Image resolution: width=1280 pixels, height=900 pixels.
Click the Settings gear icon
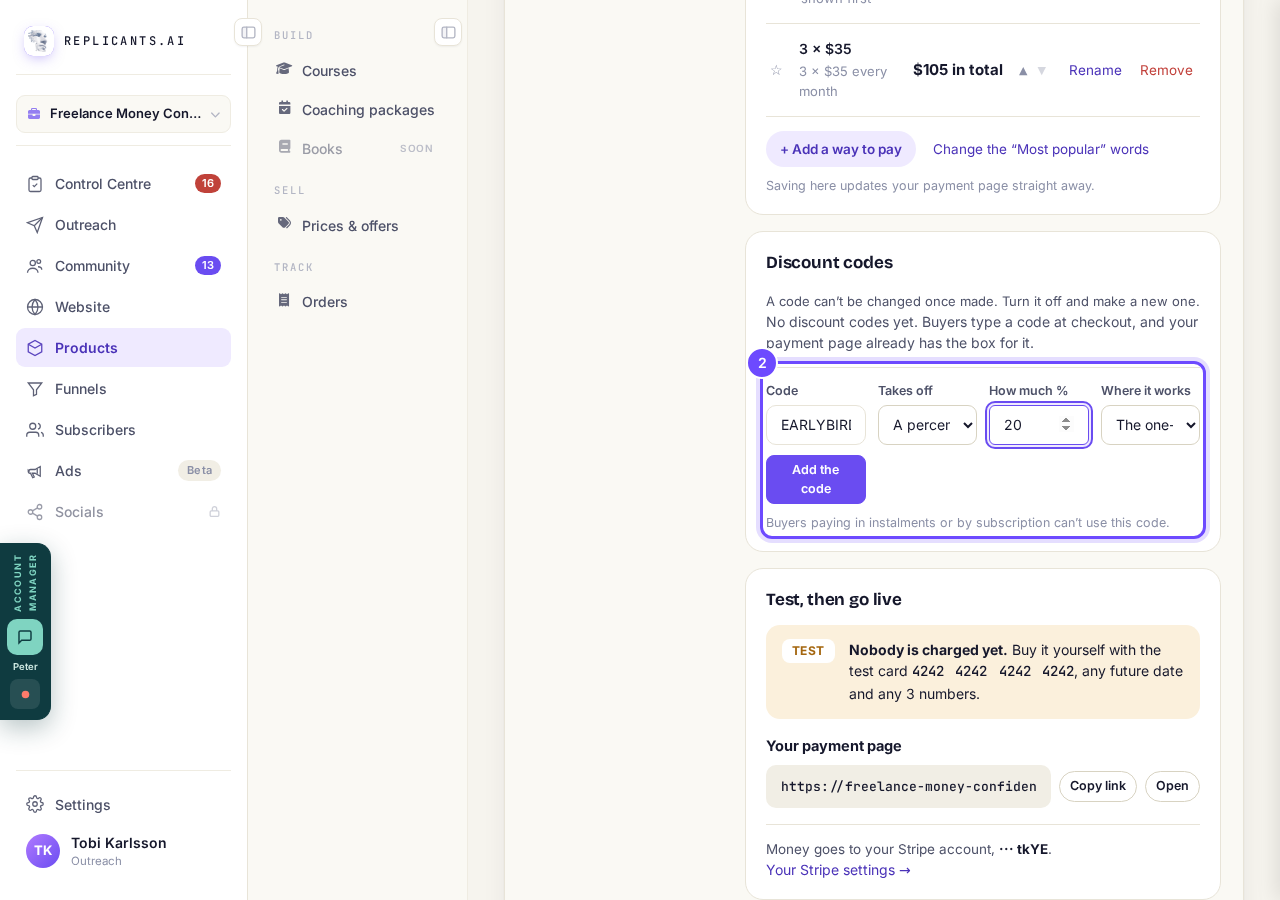(35, 804)
